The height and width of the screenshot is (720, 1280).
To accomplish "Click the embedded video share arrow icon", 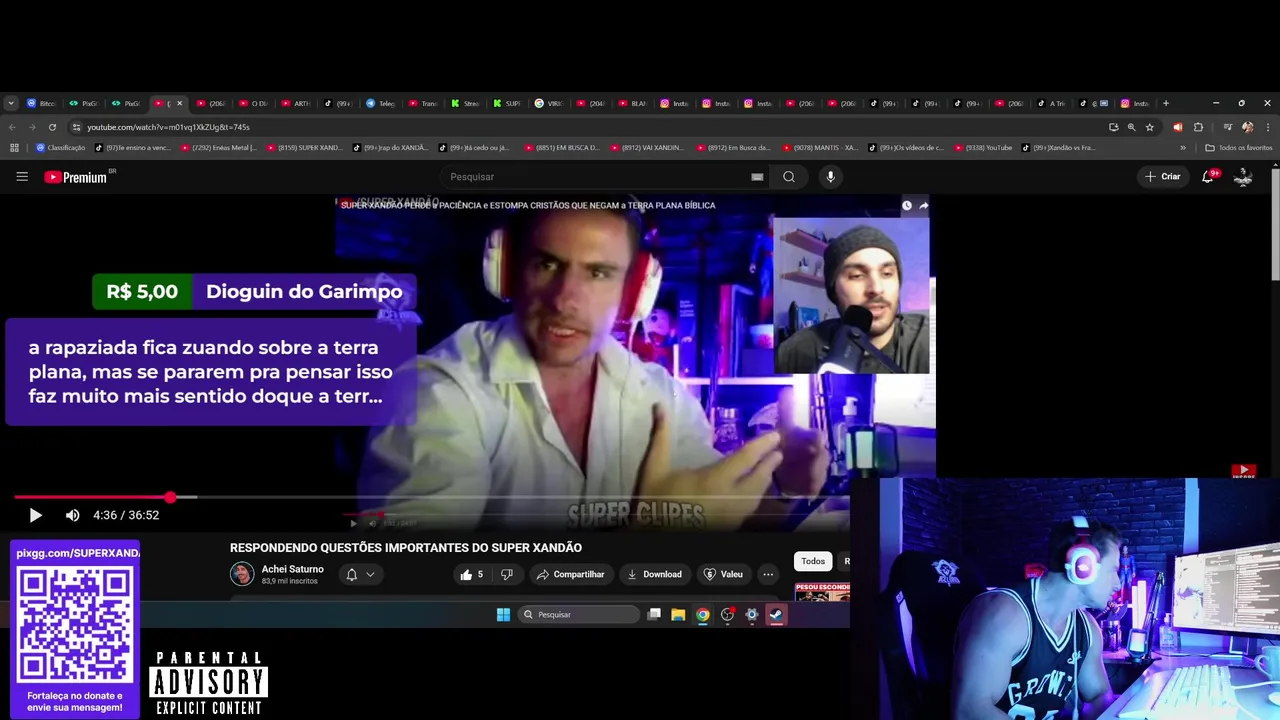I will (x=923, y=206).
